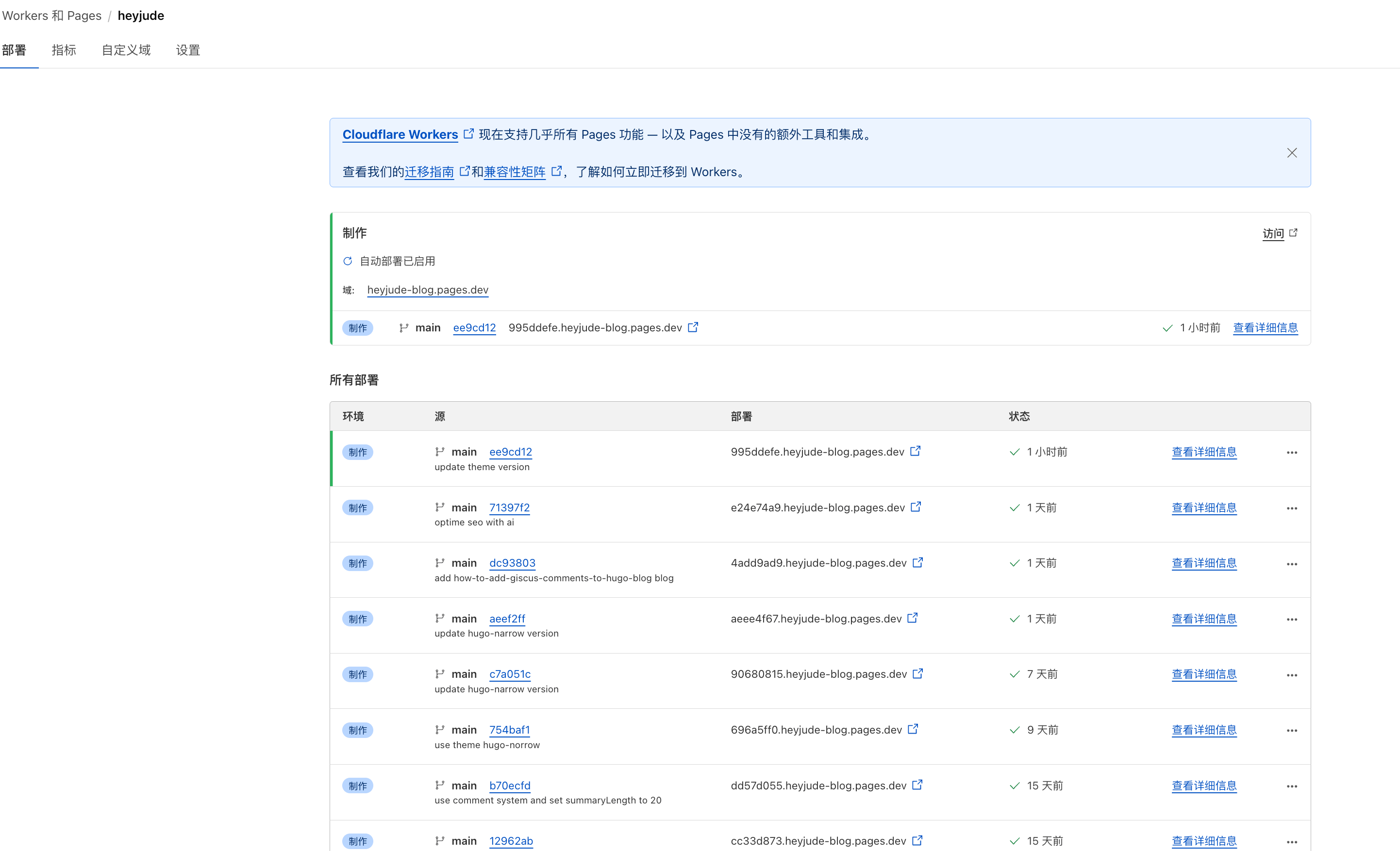Switch to the 指标 tab

coord(64,50)
